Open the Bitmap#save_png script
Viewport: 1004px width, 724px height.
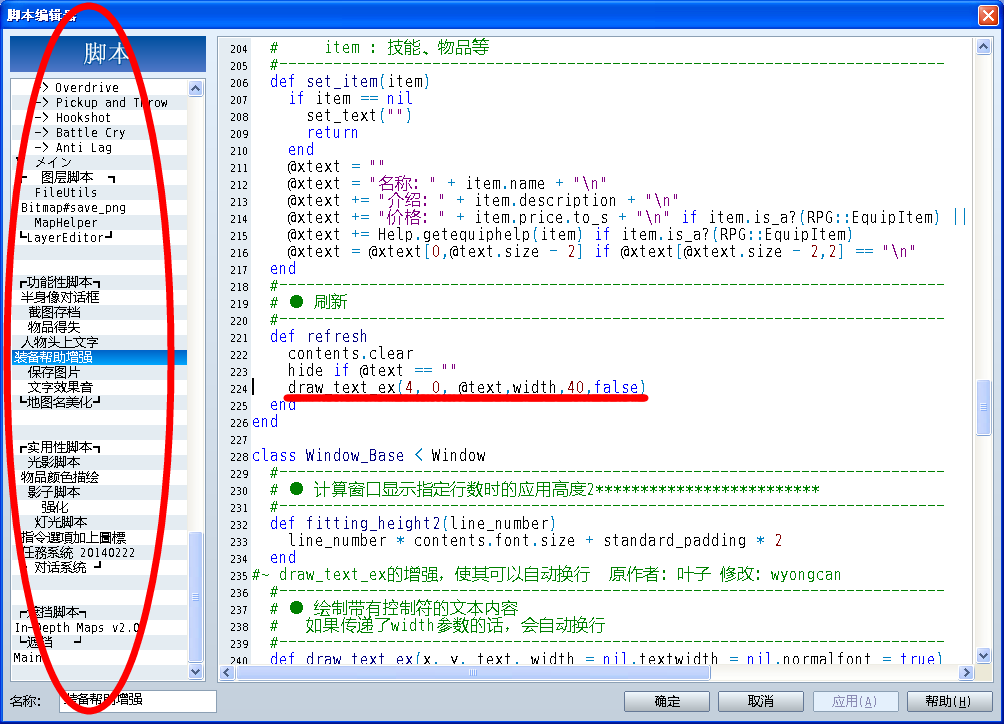[99, 208]
